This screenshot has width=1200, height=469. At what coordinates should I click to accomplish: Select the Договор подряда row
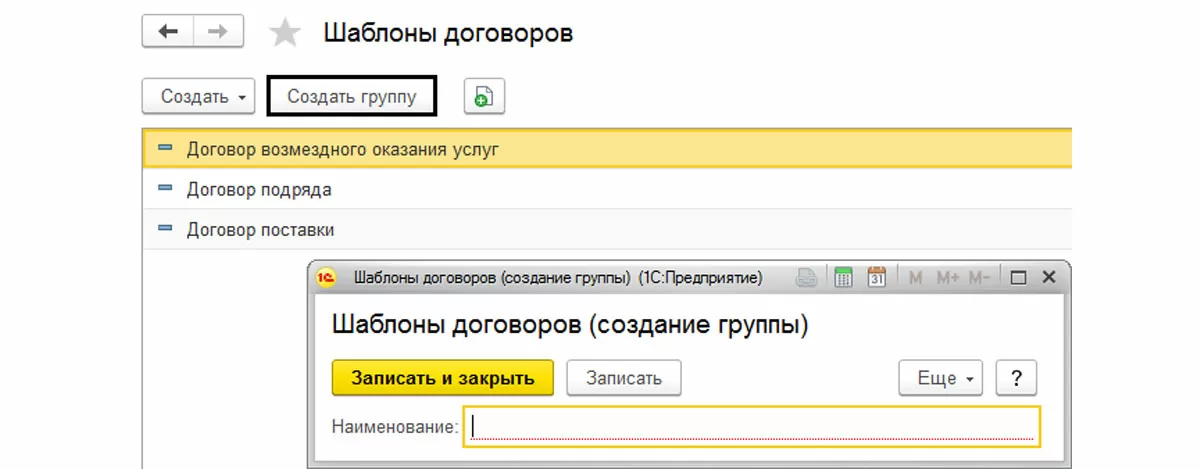coord(259,189)
